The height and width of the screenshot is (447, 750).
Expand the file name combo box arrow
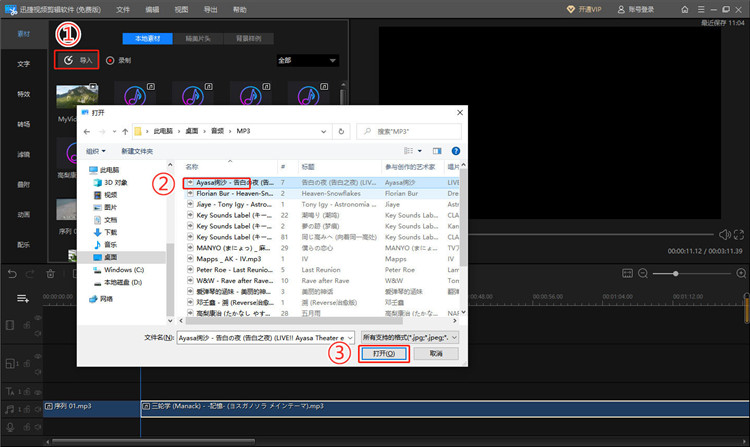(350, 338)
